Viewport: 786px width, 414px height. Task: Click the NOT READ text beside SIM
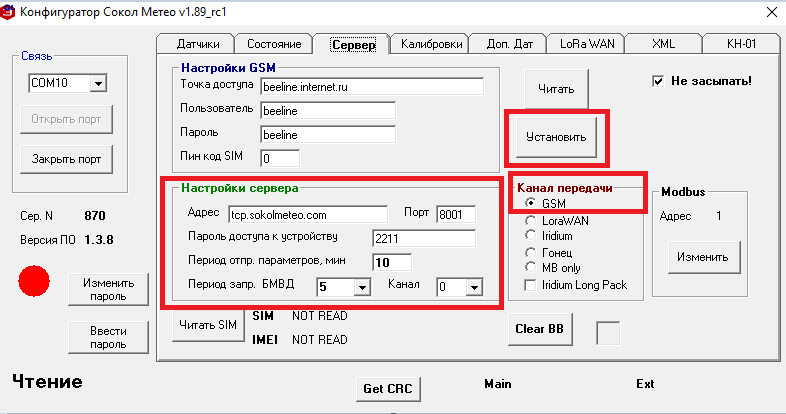(320, 316)
